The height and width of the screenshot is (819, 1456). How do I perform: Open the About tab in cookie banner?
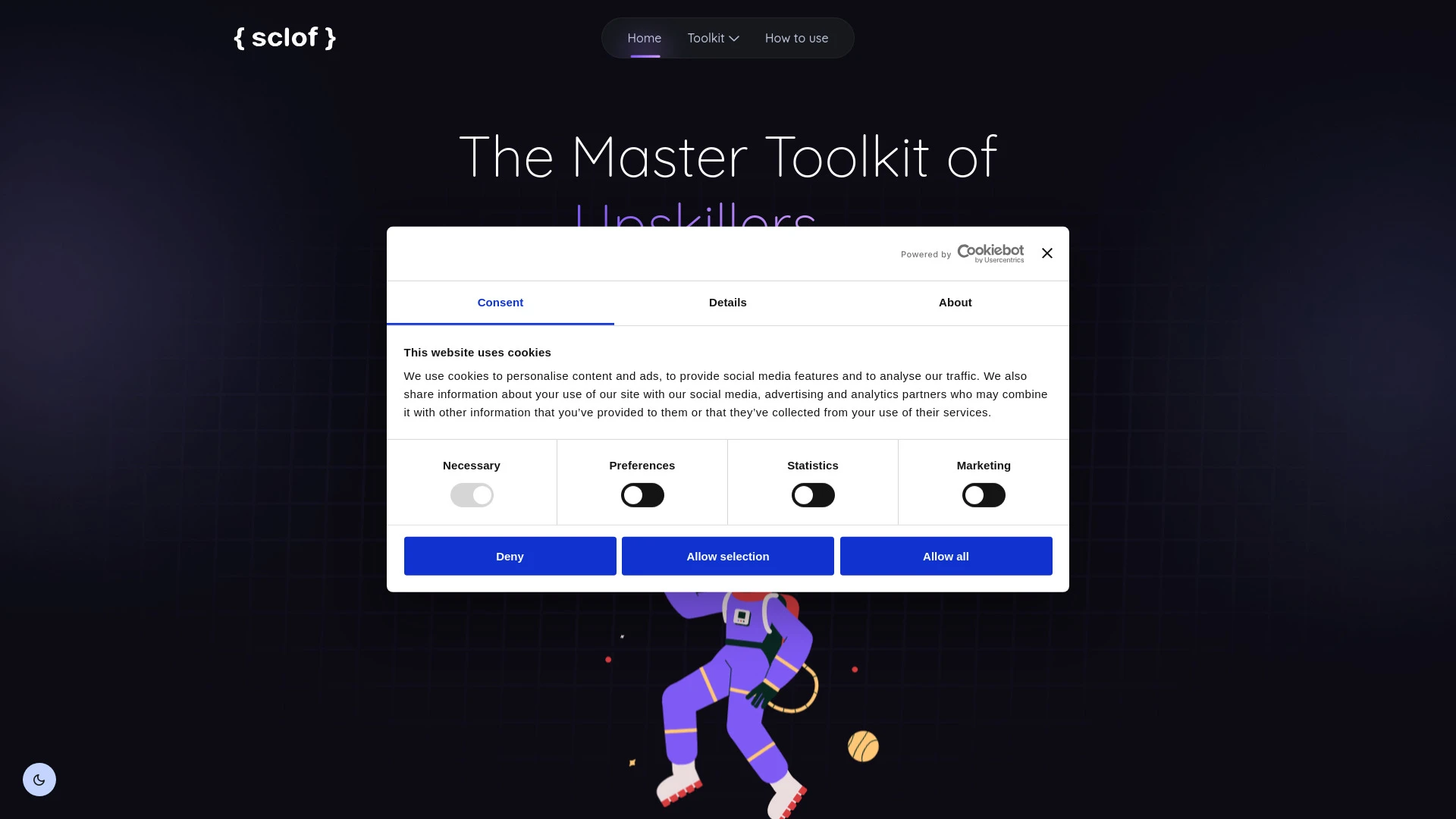[x=955, y=302]
